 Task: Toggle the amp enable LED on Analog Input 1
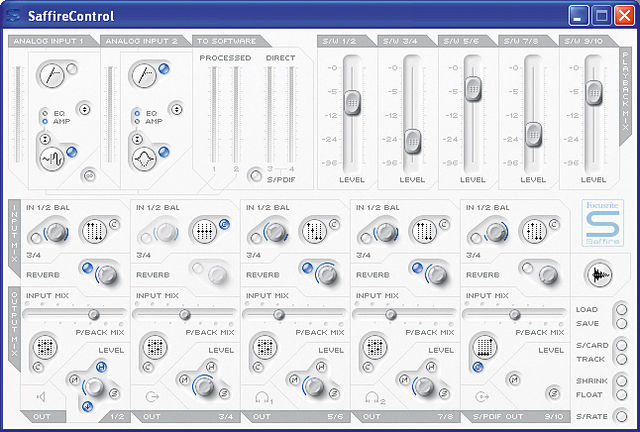[x=71, y=152]
